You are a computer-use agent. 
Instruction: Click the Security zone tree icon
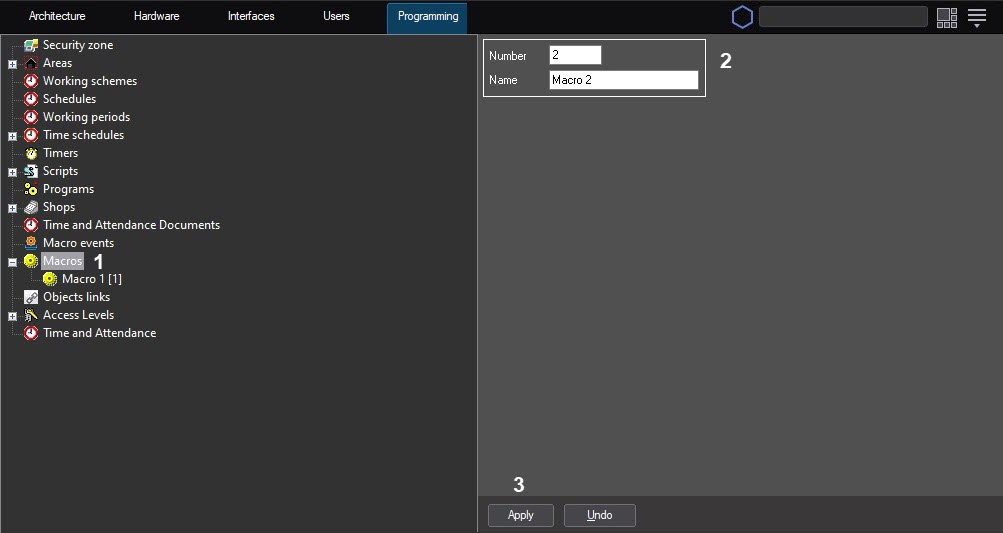pos(31,45)
